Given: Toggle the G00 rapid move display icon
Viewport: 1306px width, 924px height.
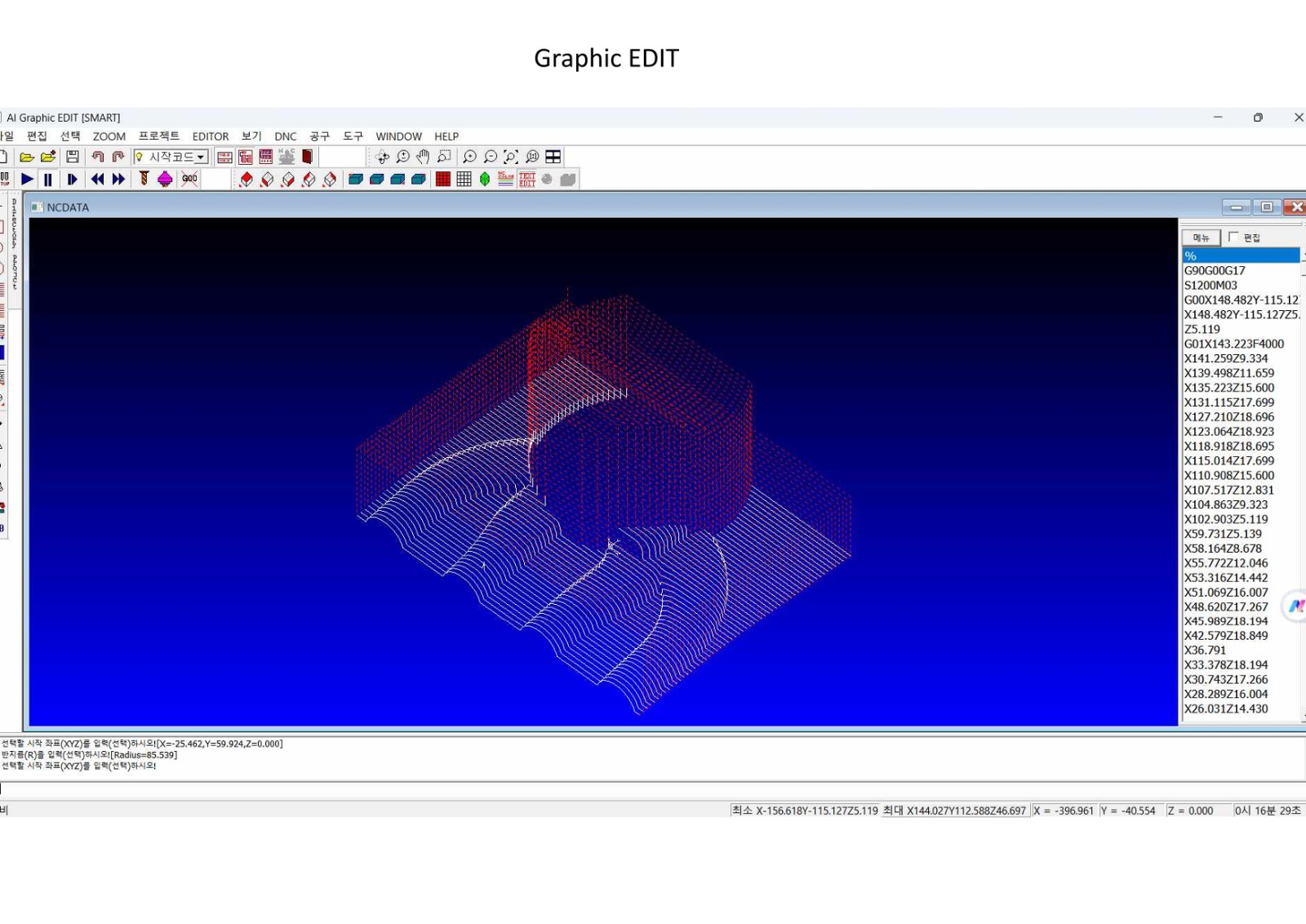Looking at the screenshot, I should [x=189, y=179].
